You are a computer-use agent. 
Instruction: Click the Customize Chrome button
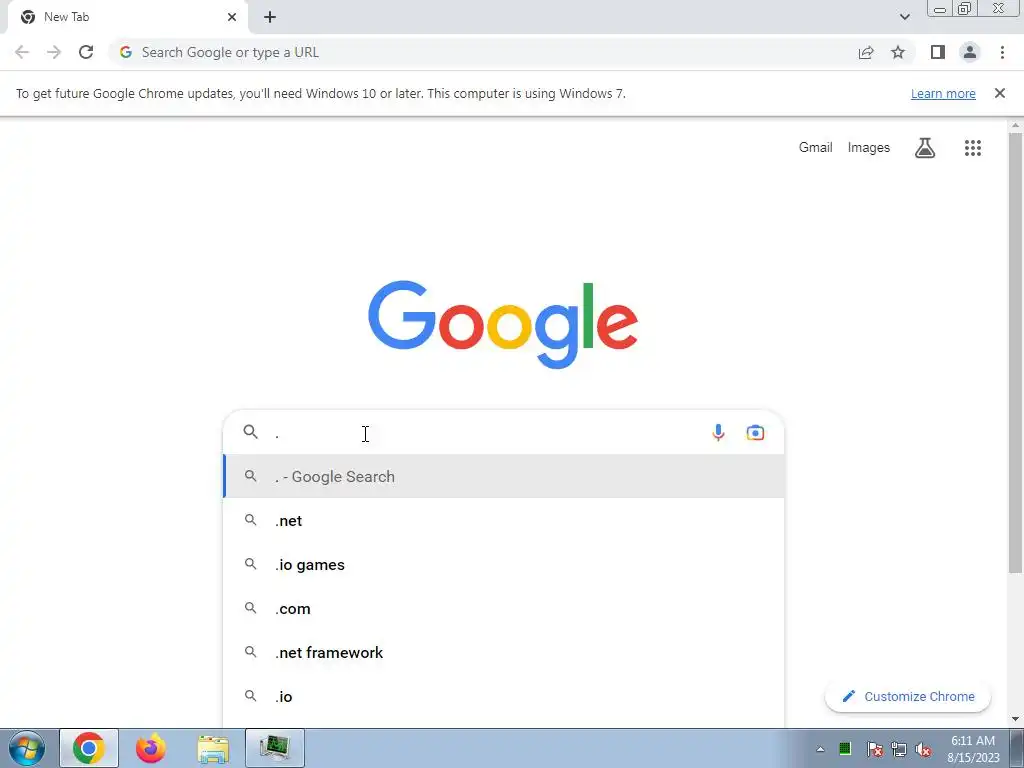pos(908,696)
